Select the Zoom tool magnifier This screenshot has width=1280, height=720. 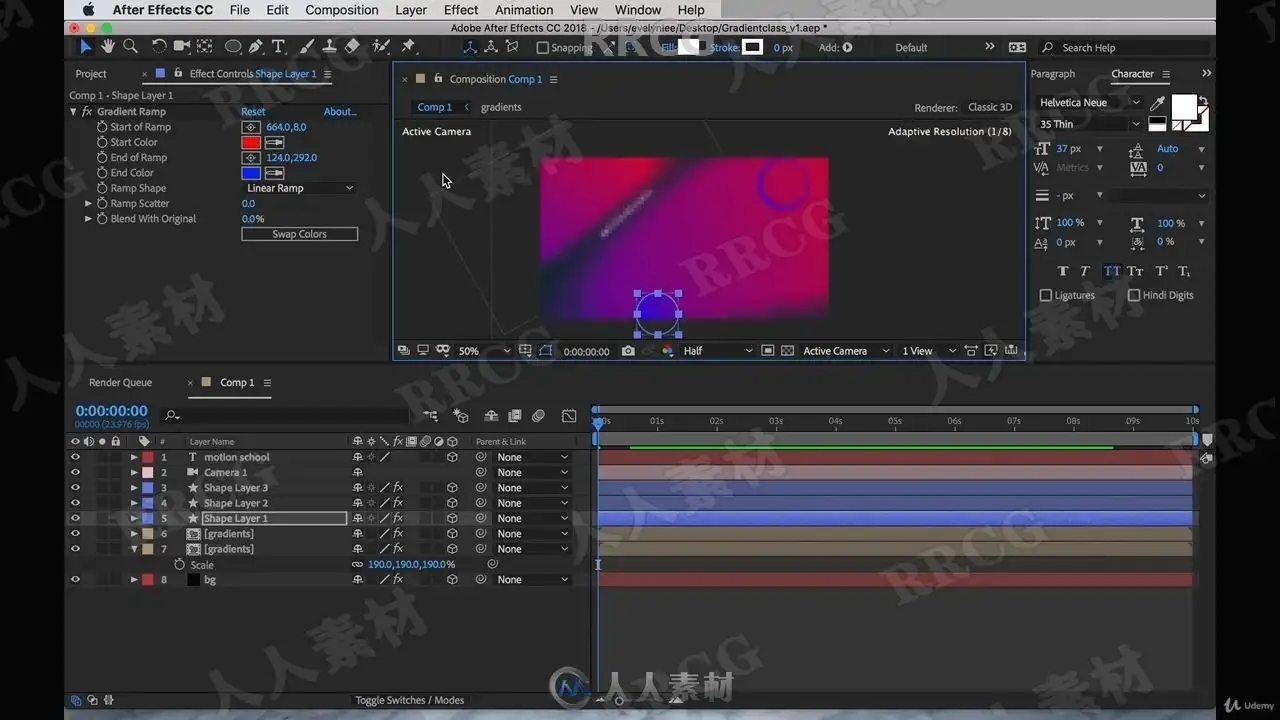point(130,46)
